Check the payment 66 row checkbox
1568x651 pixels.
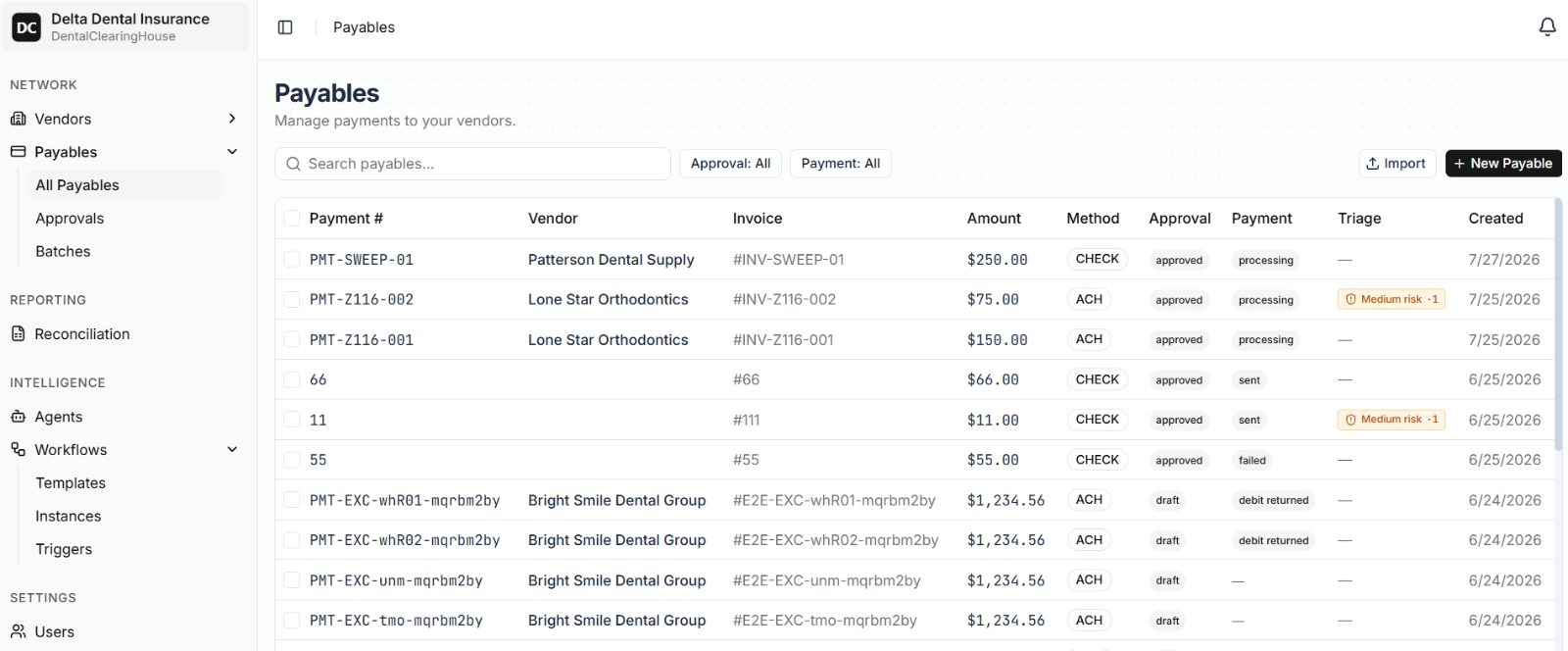coord(291,380)
